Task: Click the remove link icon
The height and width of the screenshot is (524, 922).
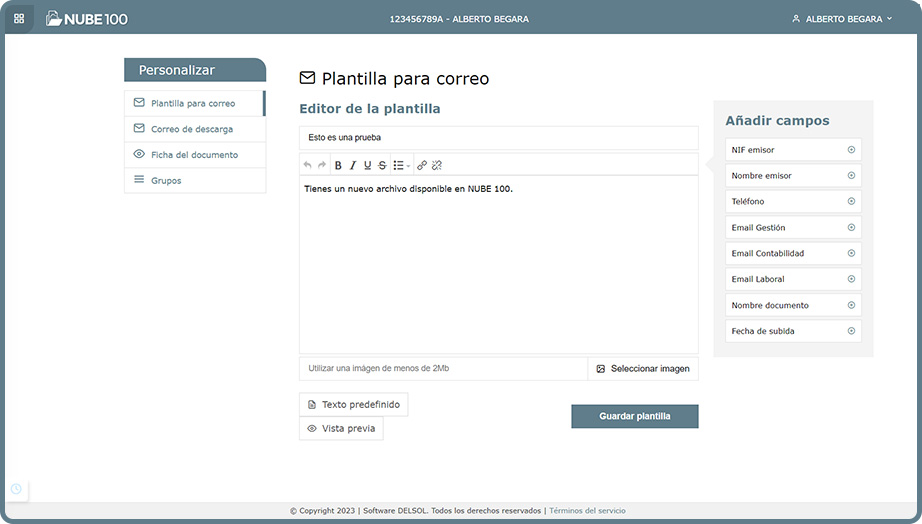Action: [437, 165]
